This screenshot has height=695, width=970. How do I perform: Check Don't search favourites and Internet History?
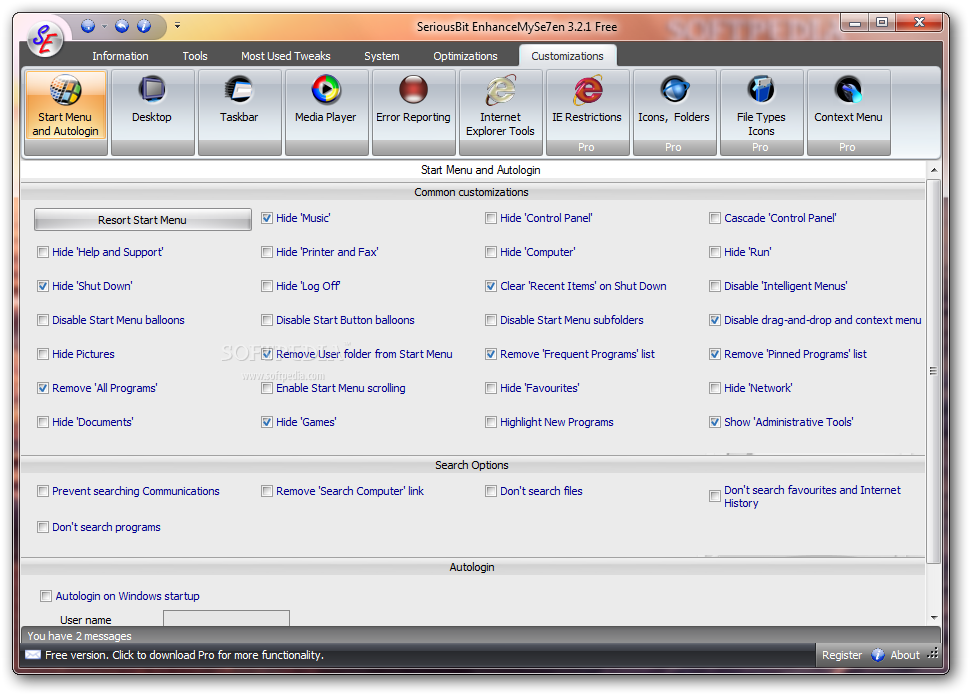[715, 496]
